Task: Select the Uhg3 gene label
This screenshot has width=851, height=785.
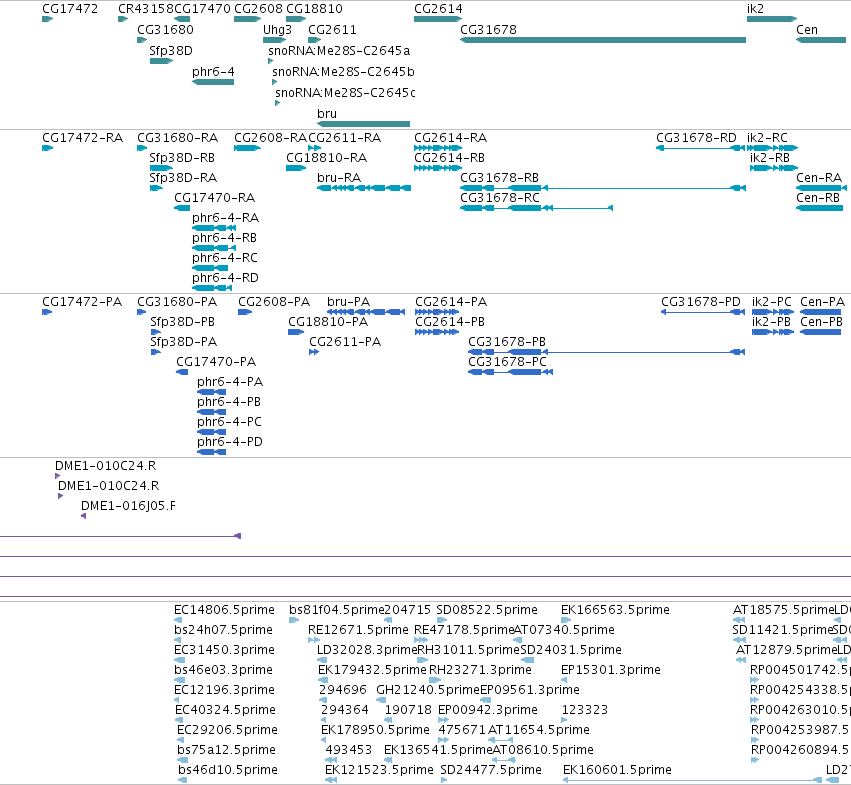Action: coord(277,30)
